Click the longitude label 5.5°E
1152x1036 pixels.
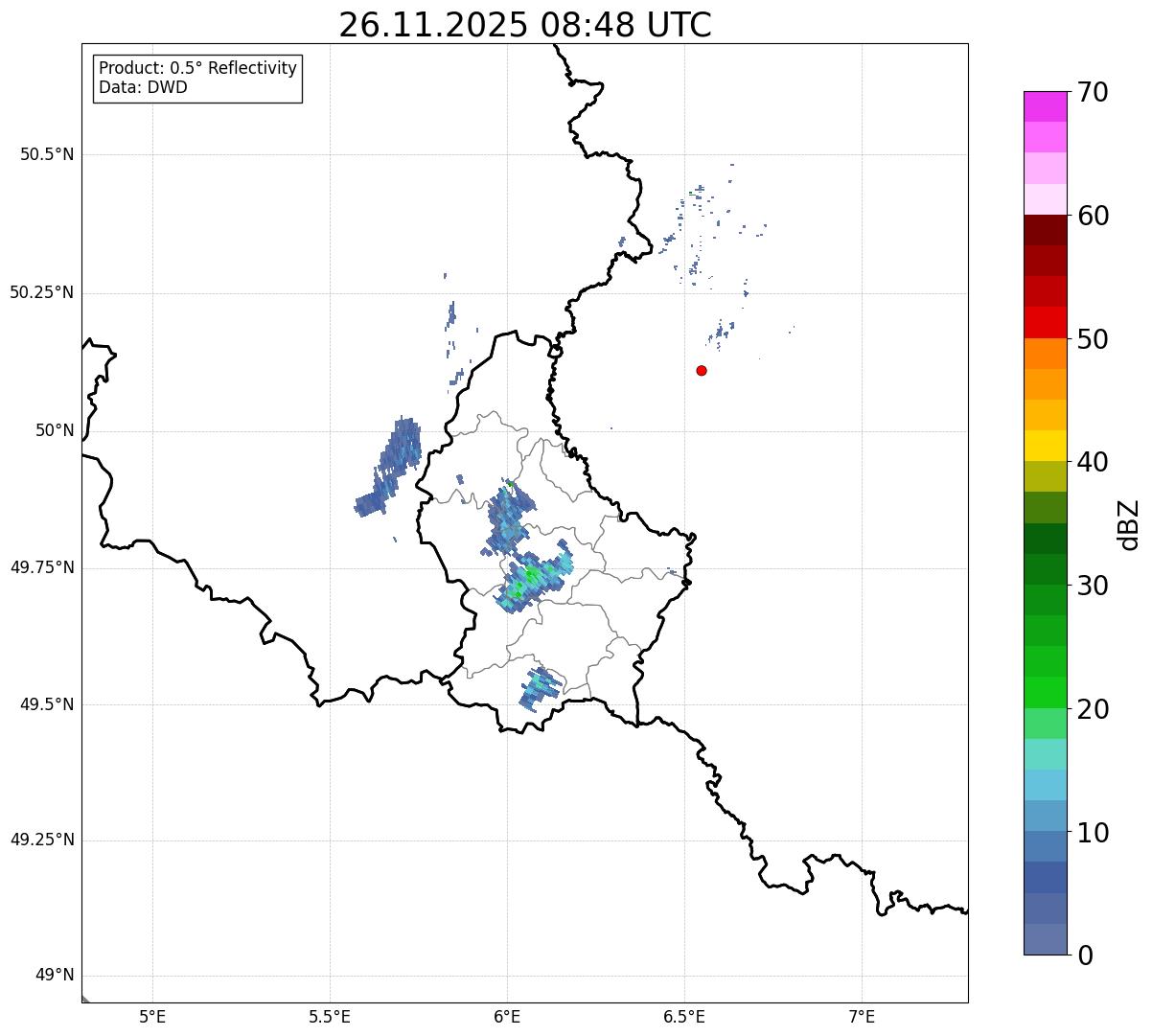coord(330,1016)
